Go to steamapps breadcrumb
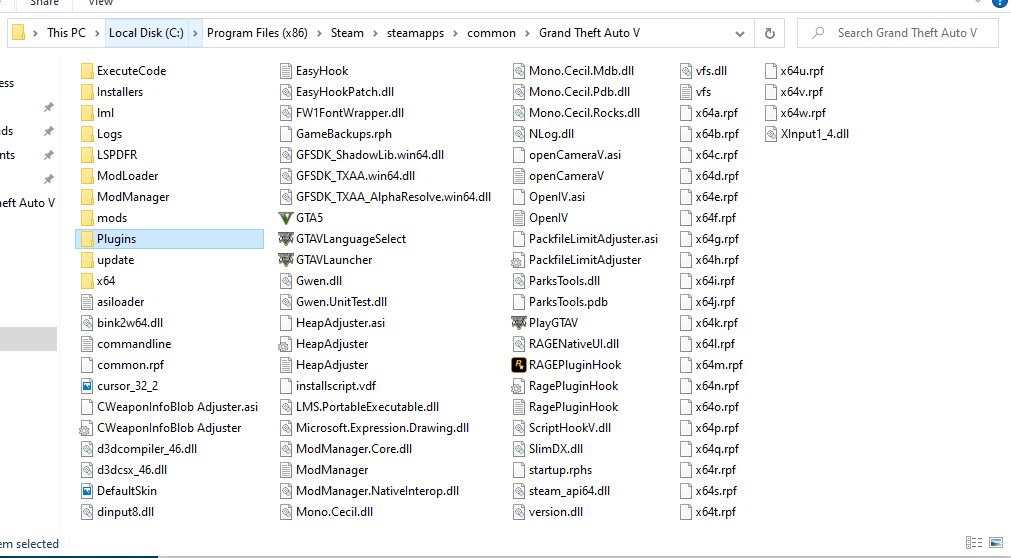This screenshot has height=558, width=1011. pyautogui.click(x=415, y=33)
